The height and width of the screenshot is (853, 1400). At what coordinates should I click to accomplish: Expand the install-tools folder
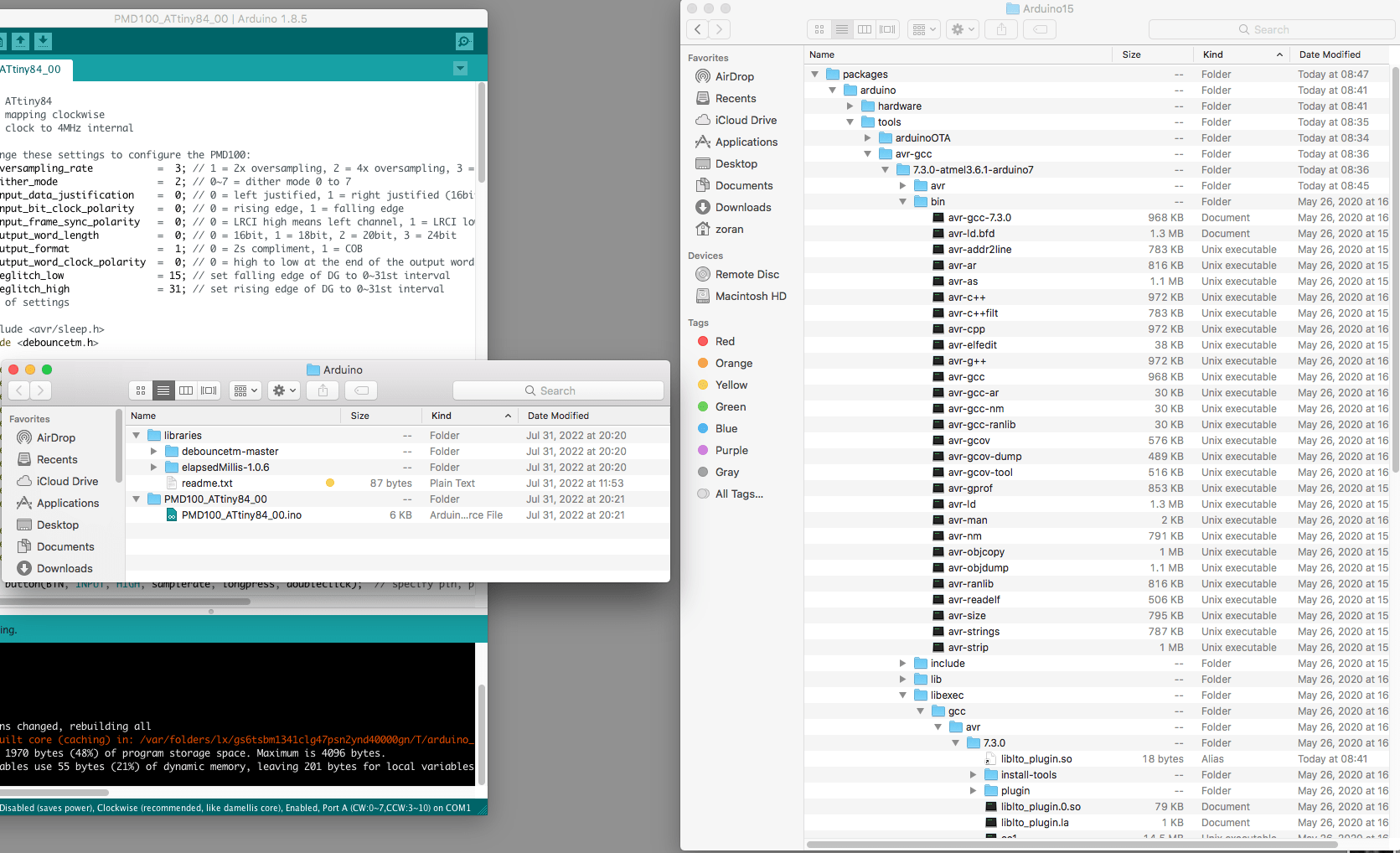tap(973, 775)
